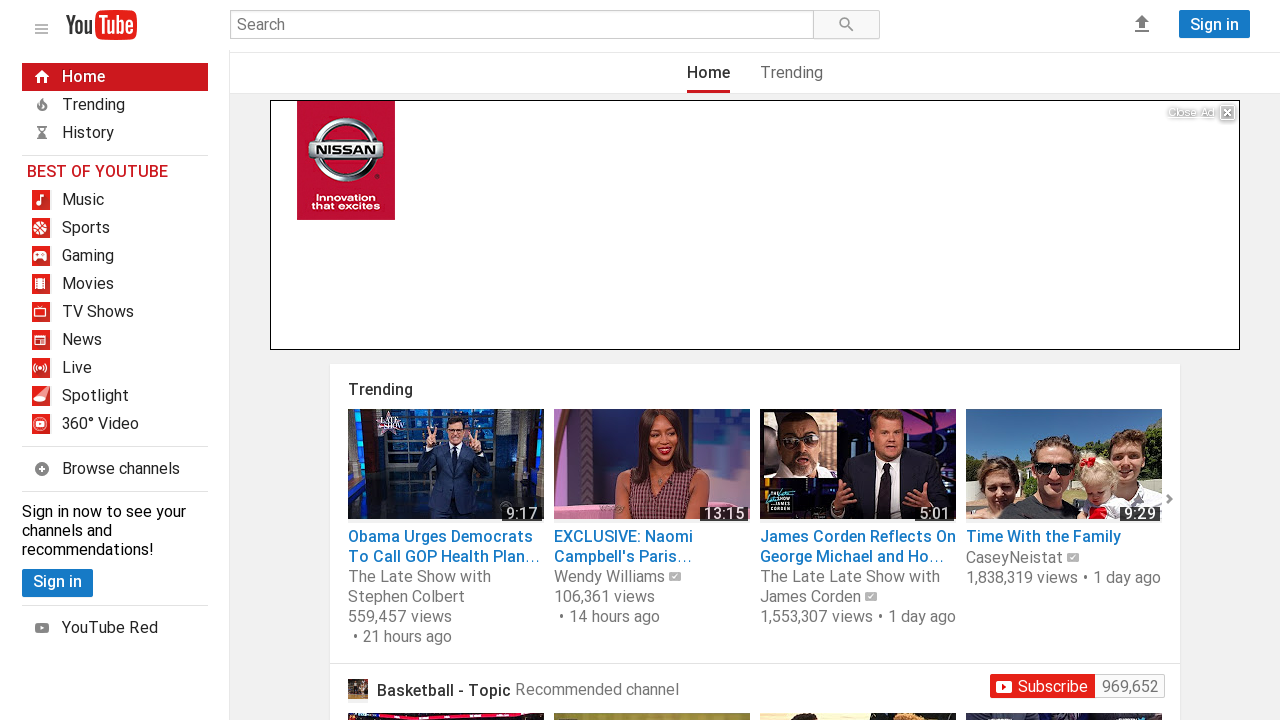The height and width of the screenshot is (720, 1280).
Task: Click the History hourglass icon
Action: 42,133
